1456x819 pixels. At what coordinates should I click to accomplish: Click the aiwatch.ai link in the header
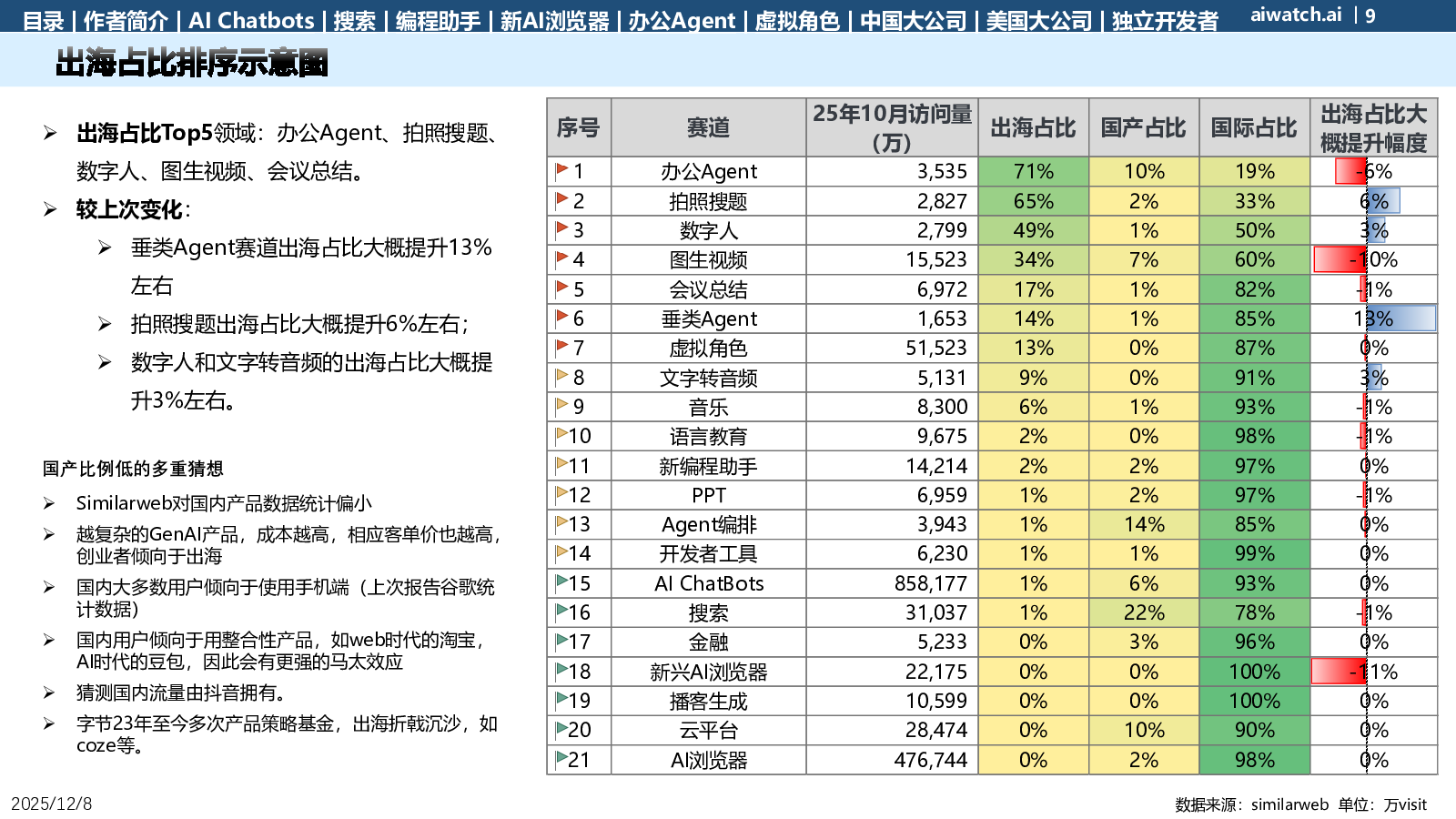click(1296, 15)
